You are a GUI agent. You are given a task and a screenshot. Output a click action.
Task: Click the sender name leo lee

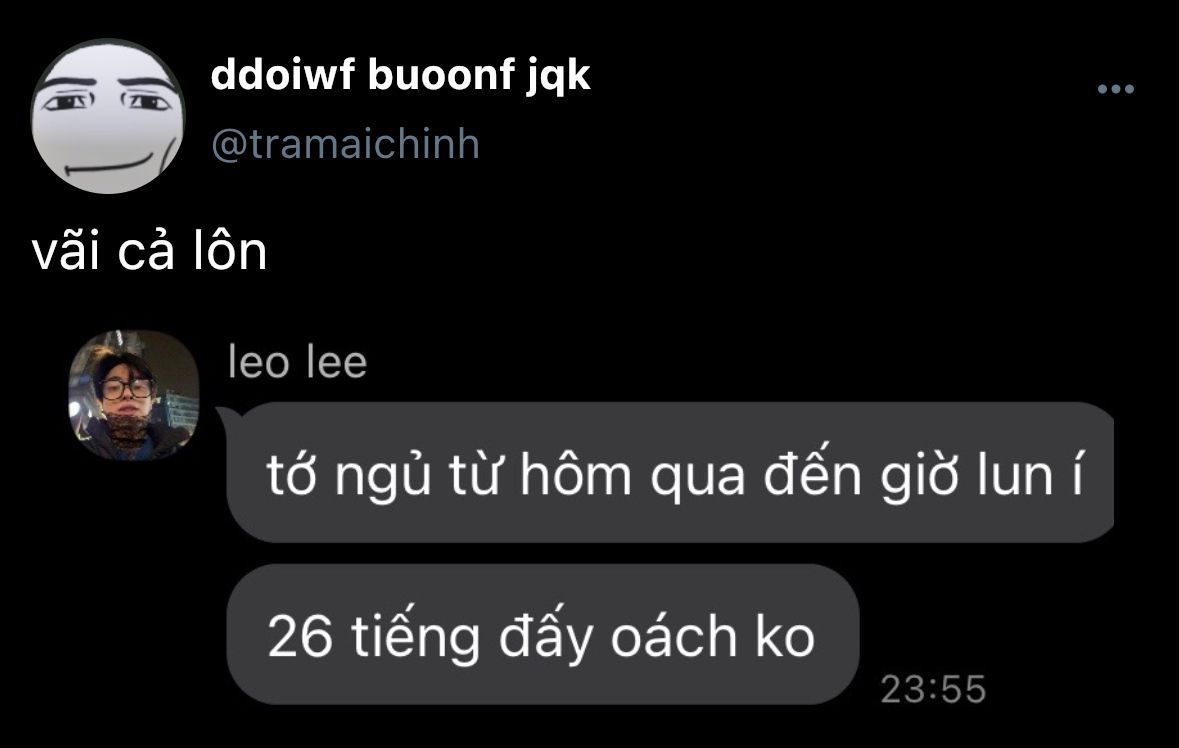pos(298,362)
